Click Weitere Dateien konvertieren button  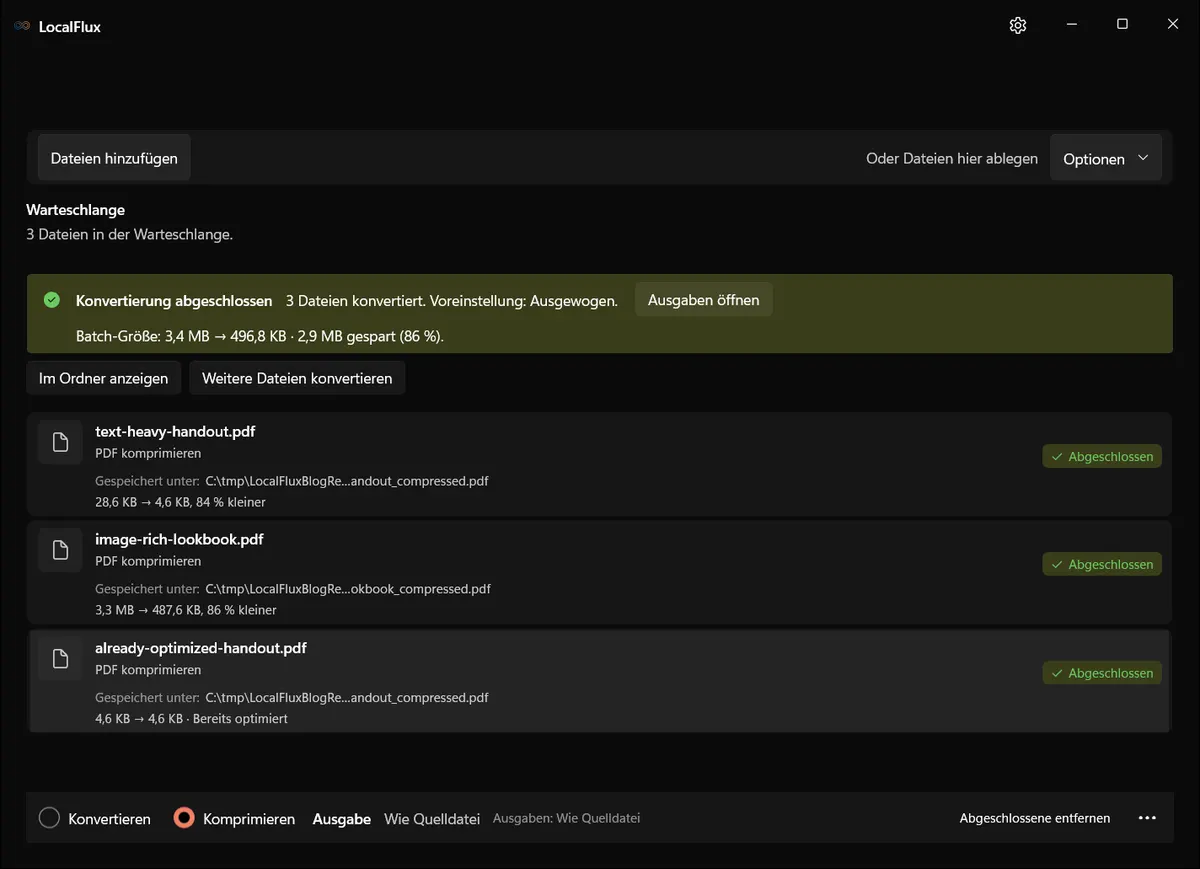pyautogui.click(x=297, y=378)
